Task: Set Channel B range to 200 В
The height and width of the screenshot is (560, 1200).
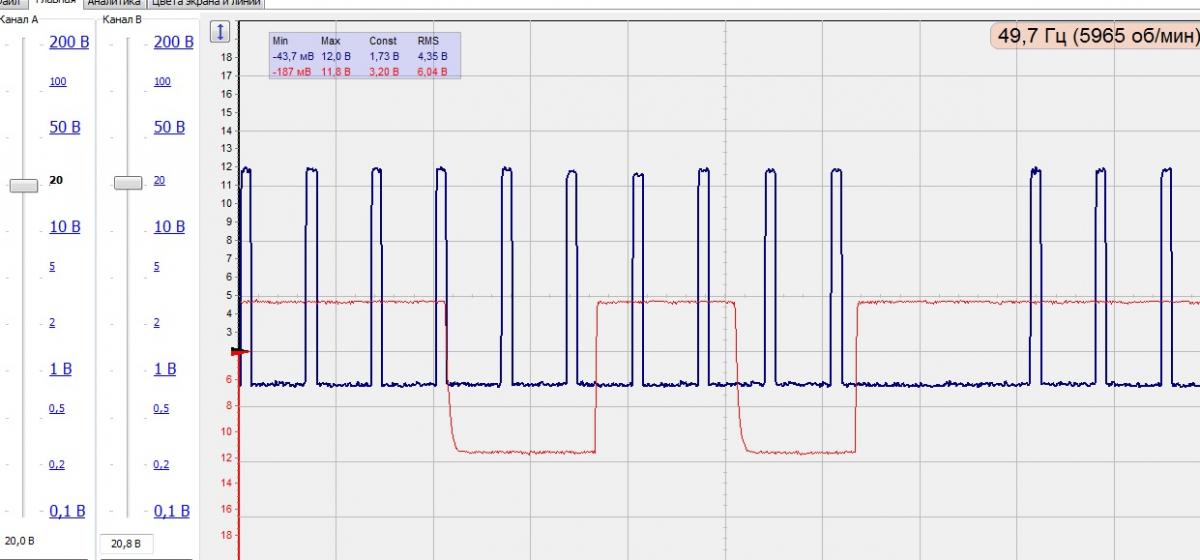Action: coord(173,42)
